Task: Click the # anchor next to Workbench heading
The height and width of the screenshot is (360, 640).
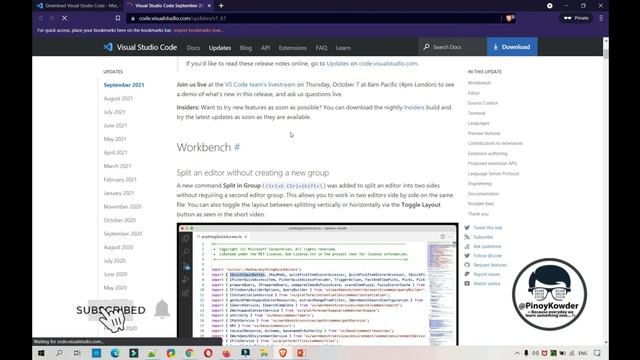Action: (237, 147)
